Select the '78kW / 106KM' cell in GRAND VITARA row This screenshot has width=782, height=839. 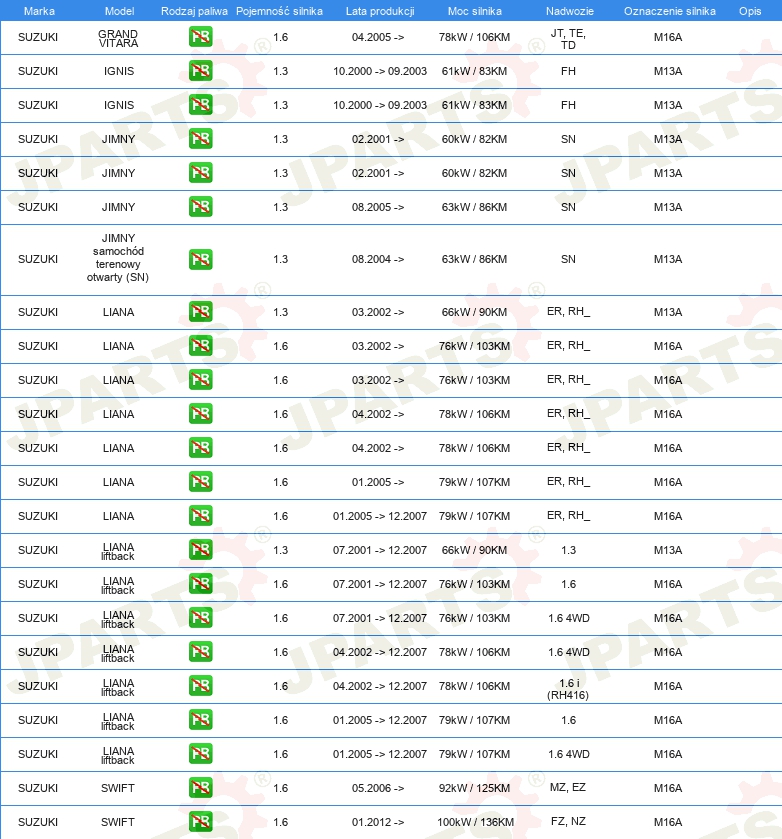click(x=474, y=37)
